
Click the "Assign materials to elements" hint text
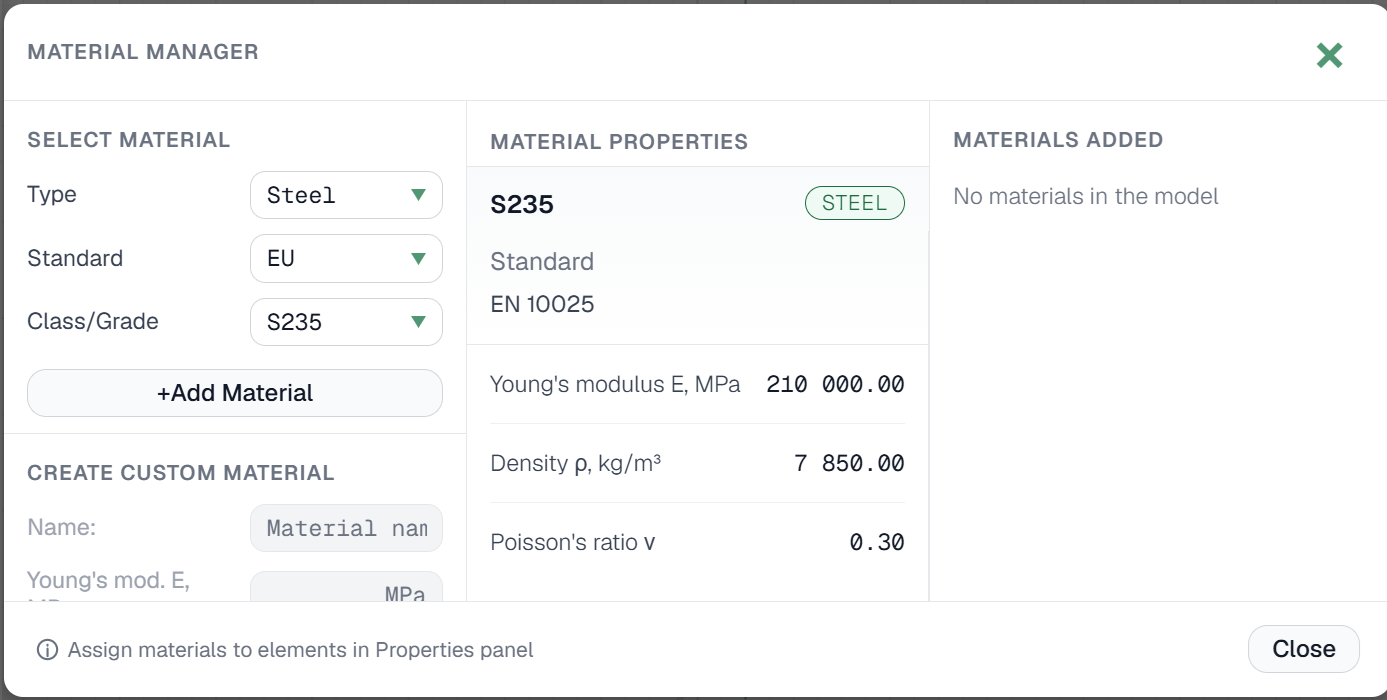point(301,650)
